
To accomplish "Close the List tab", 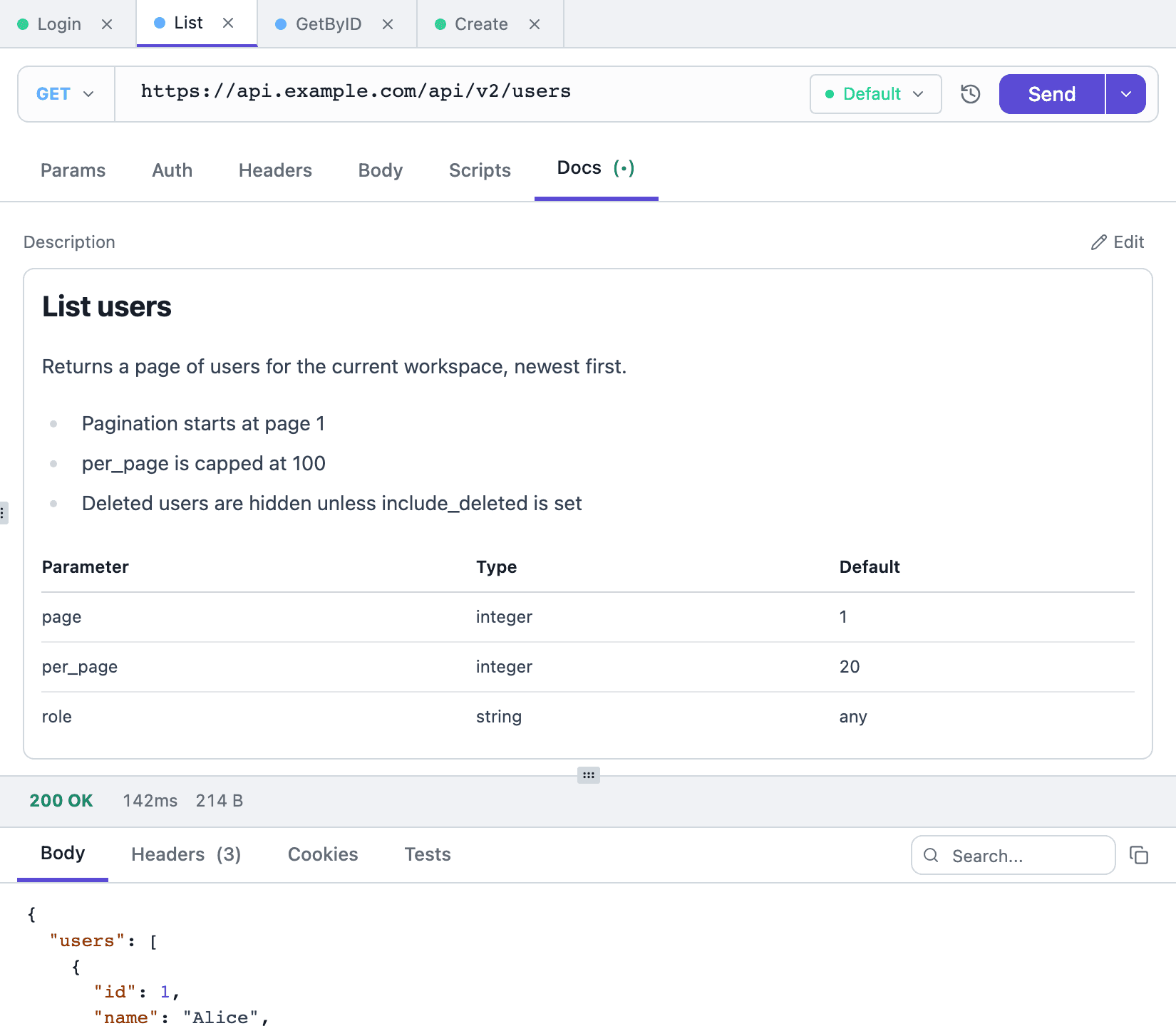I will (x=228, y=23).
